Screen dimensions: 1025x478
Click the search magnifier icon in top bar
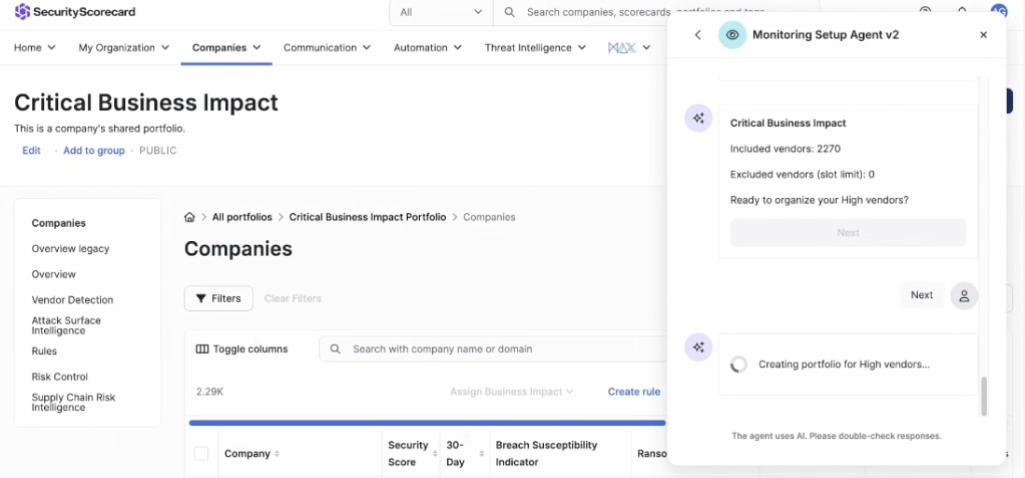click(510, 12)
